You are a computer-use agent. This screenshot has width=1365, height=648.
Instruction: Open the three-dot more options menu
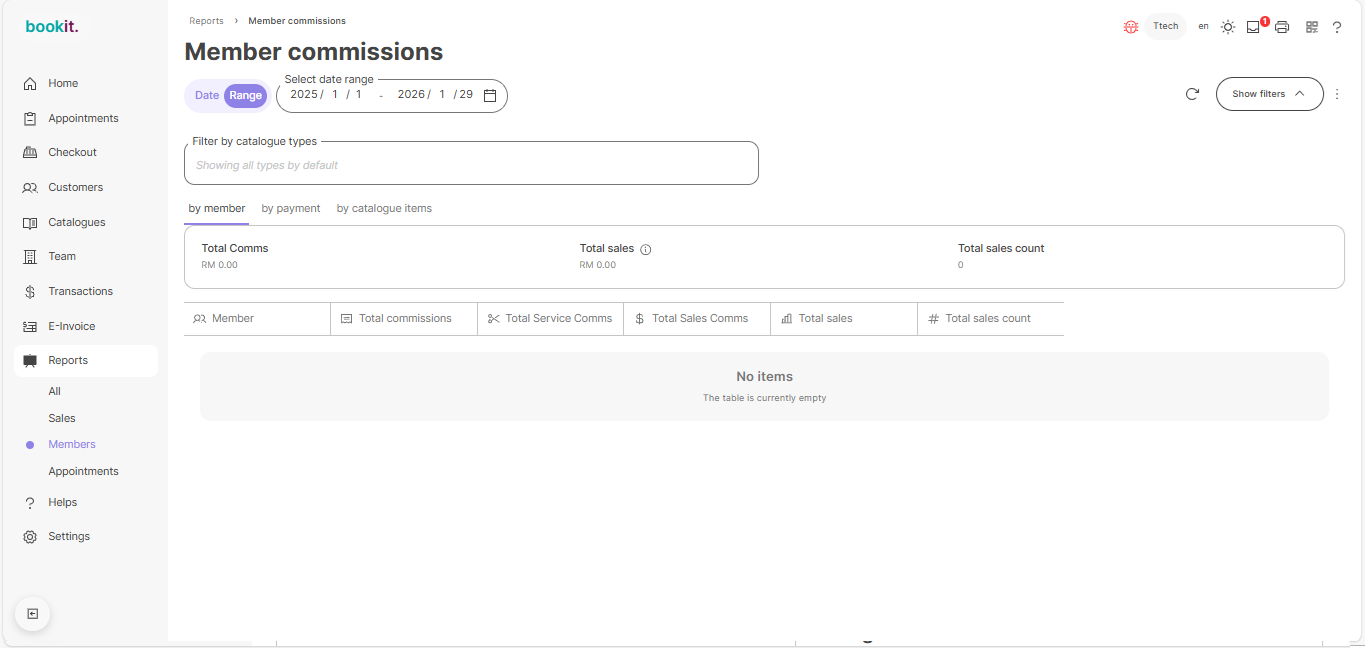(1337, 94)
